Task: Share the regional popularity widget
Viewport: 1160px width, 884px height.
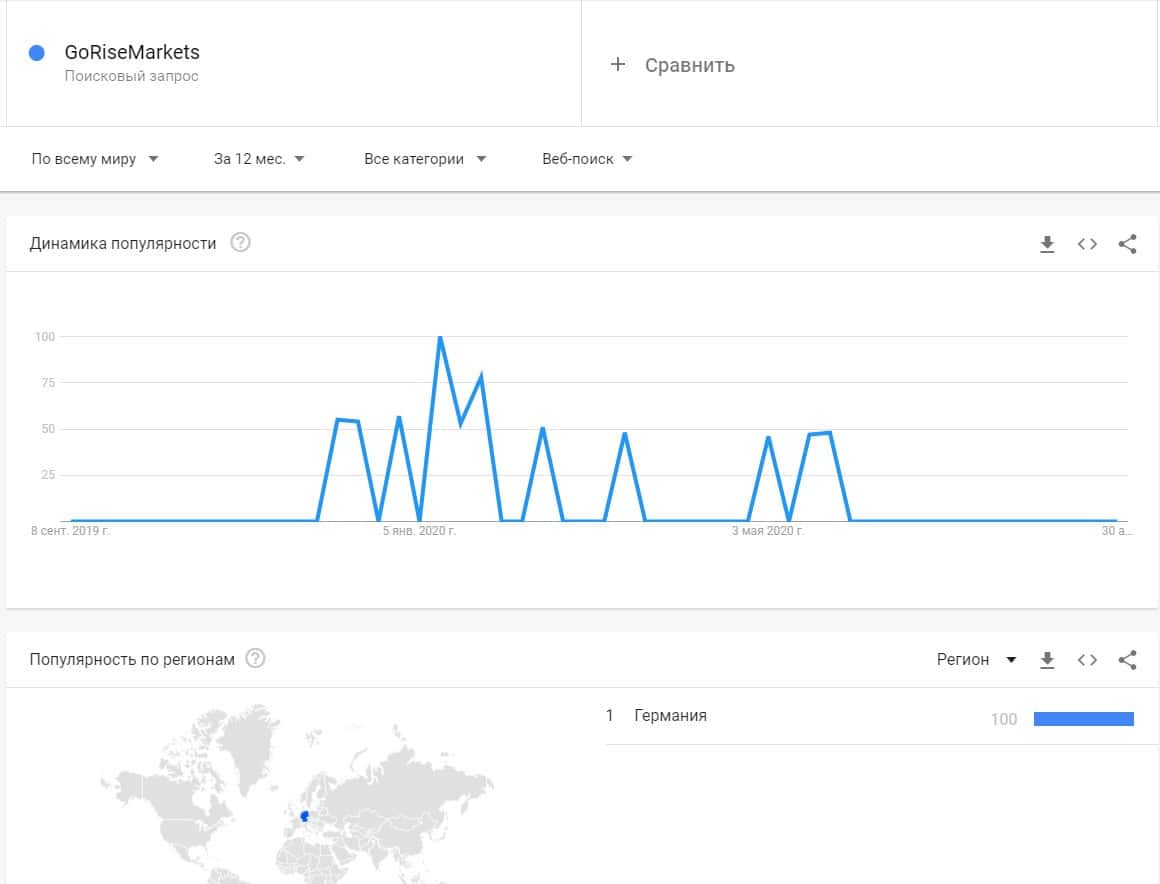Action: (x=1127, y=660)
